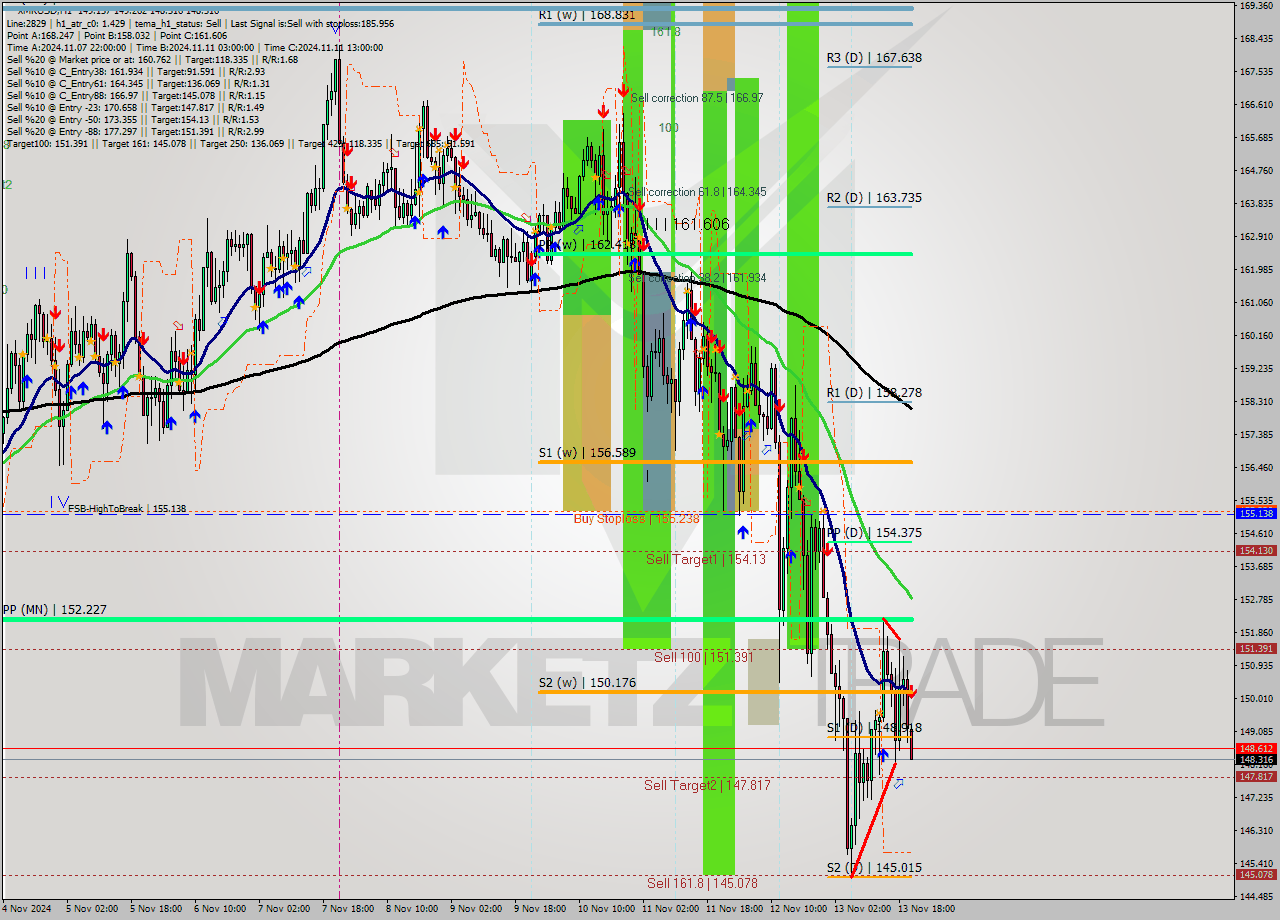Screen dimensions: 1280x920
Task: Select the R2 (D) 163.735 pivot label
Action: pos(874,198)
